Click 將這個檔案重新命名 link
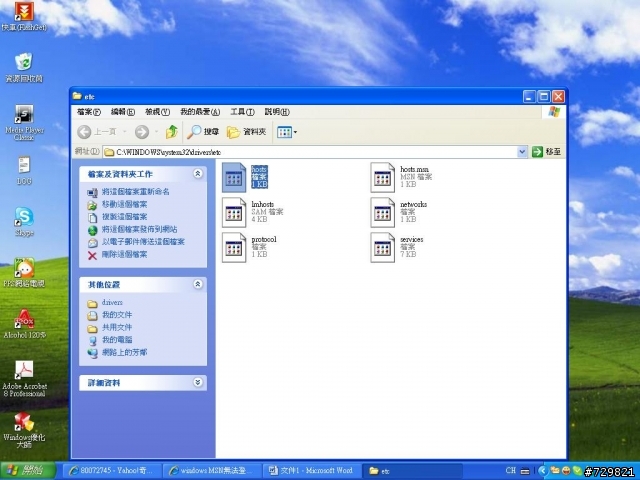Image resolution: width=640 pixels, height=480 pixels. click(135, 192)
